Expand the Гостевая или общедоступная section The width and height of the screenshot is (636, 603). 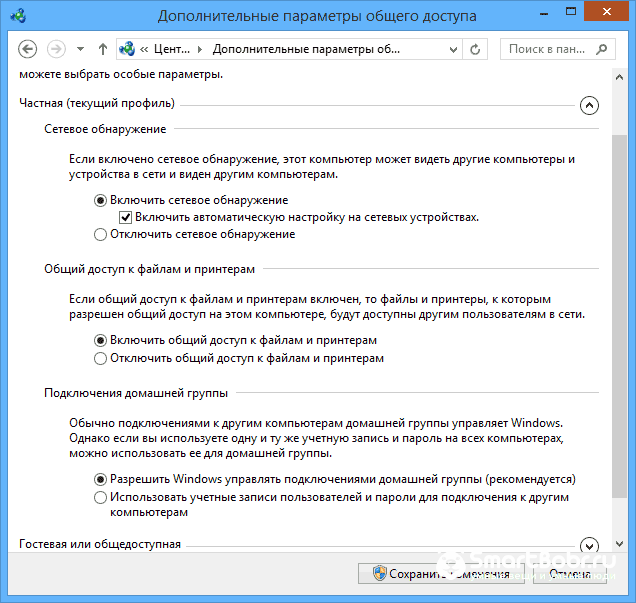(x=588, y=546)
